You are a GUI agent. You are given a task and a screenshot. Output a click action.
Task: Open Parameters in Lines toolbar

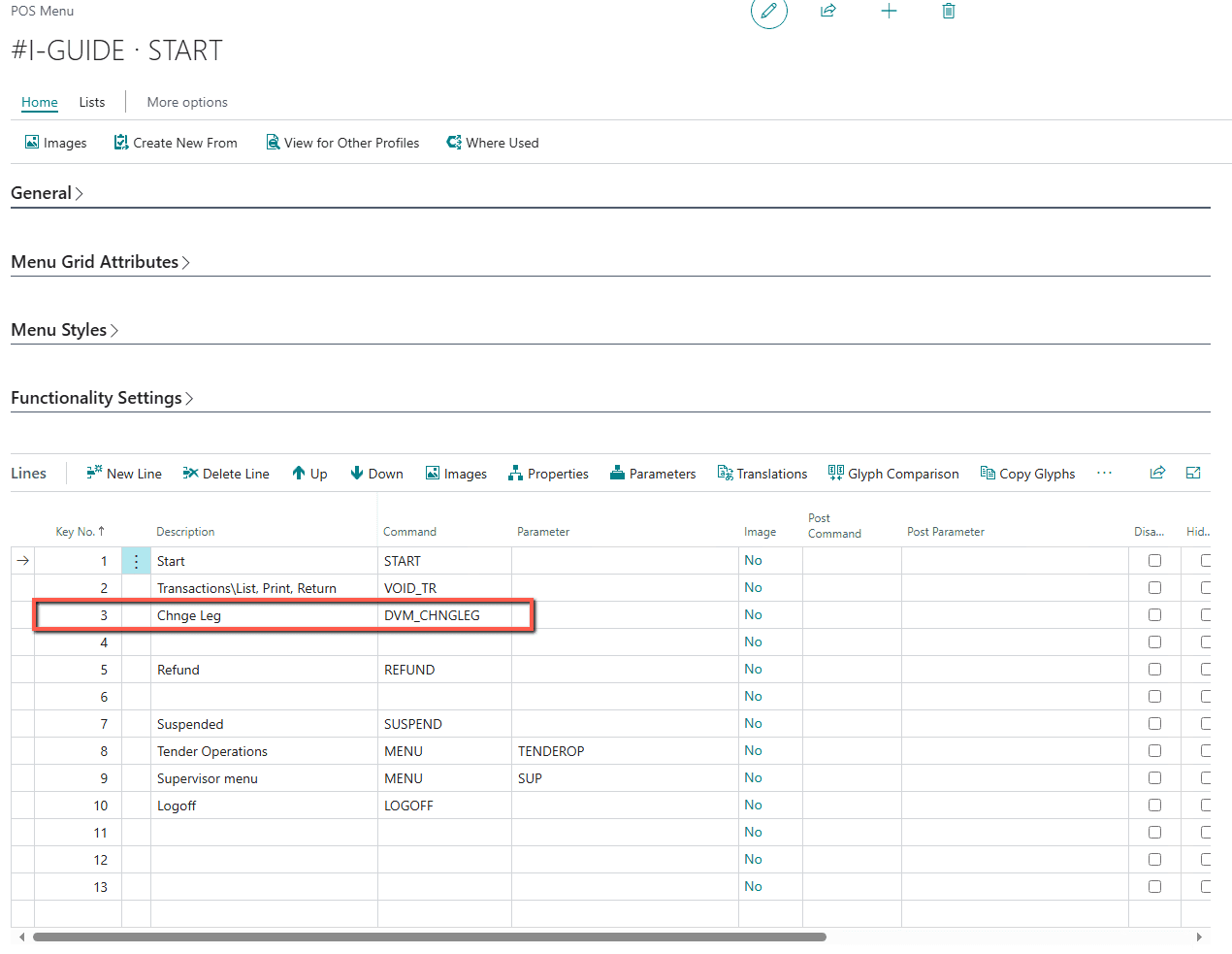[653, 474]
